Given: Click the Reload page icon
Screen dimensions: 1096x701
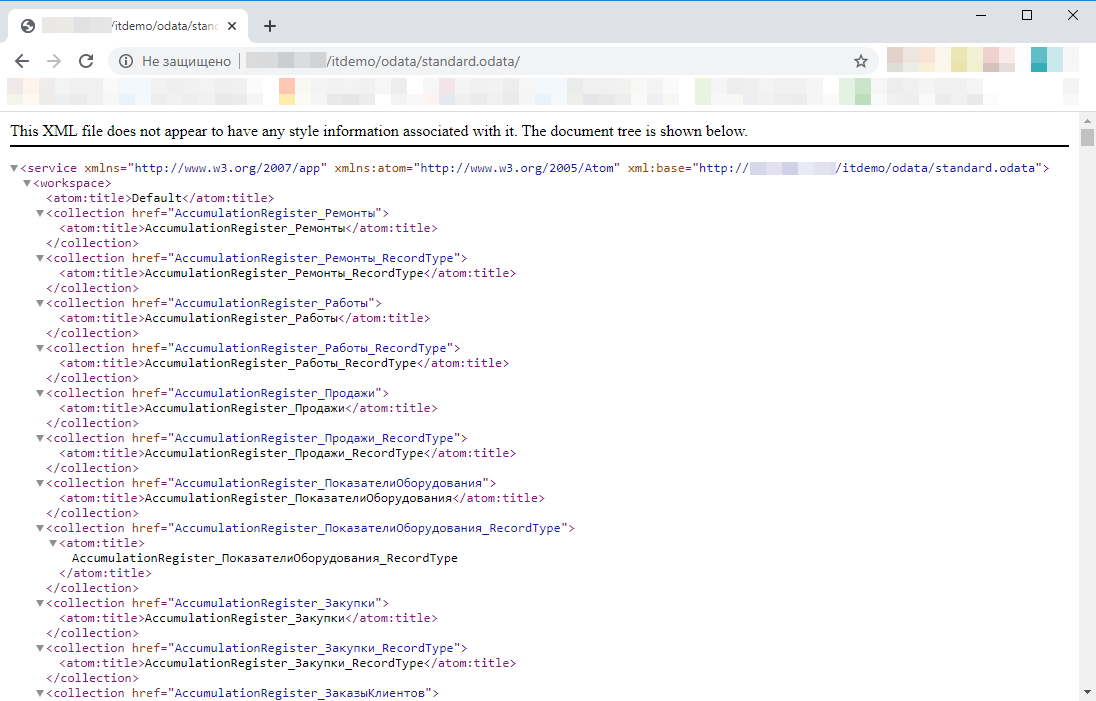Looking at the screenshot, I should [86, 61].
